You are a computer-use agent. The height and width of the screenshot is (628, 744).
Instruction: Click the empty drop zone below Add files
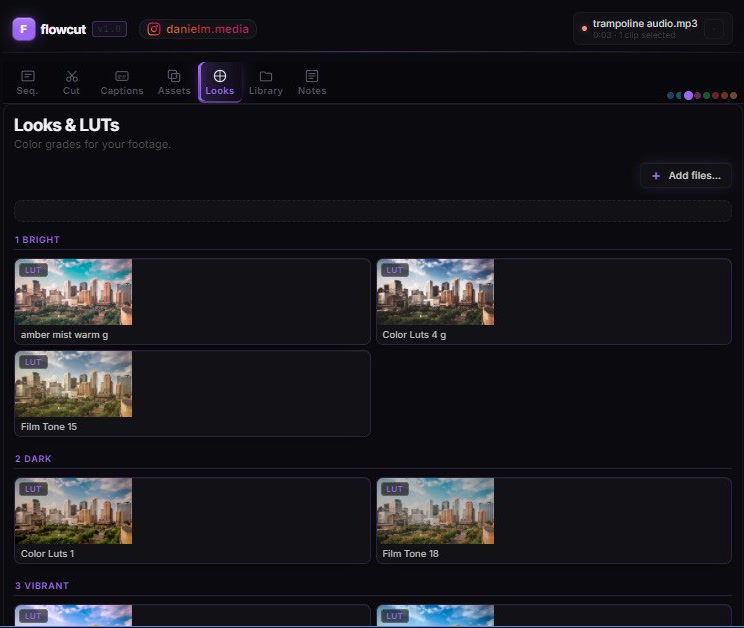point(372,211)
